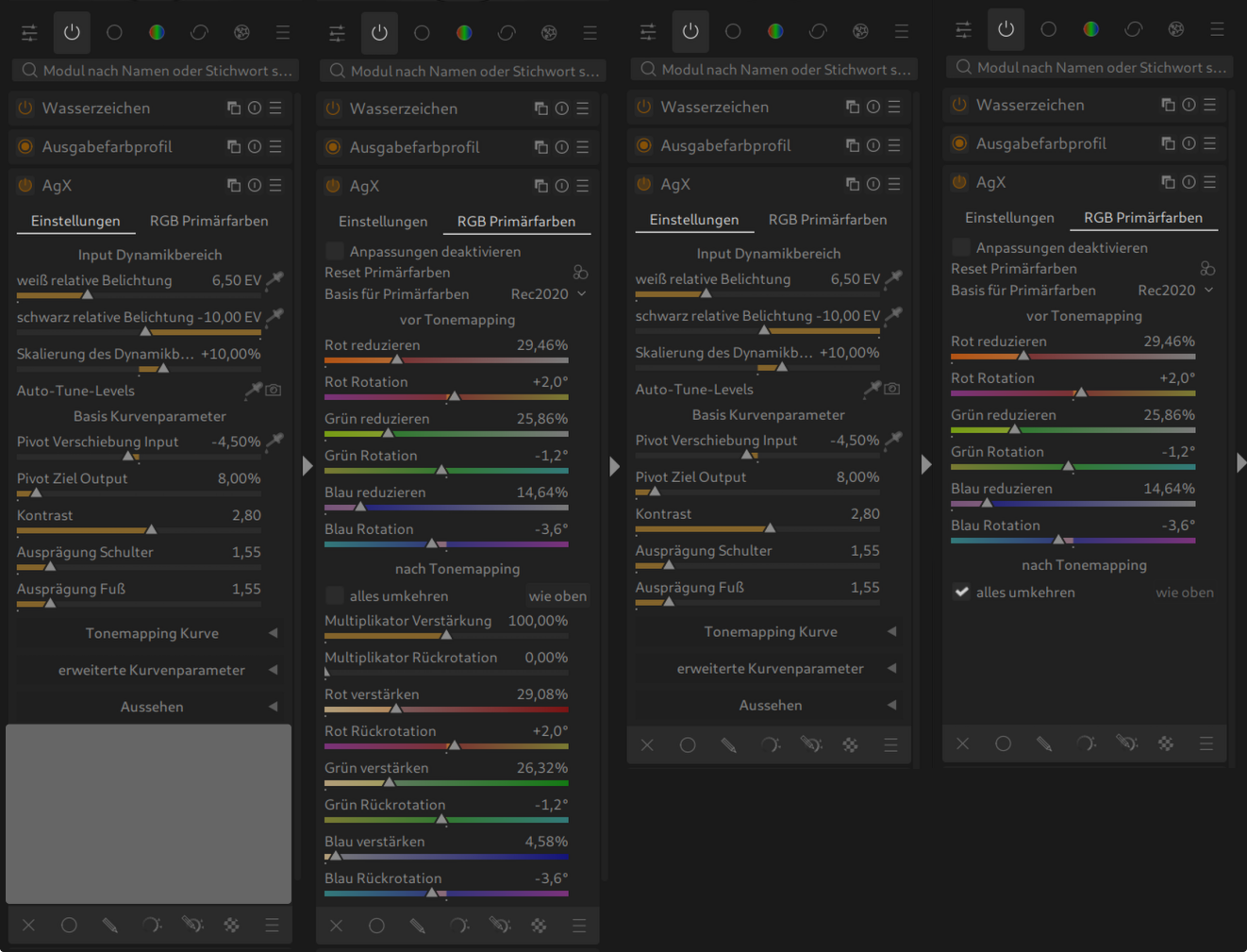Open 'Basis für Primärfarben' Rec2020 dropdown in rightmost panel
Image resolution: width=1247 pixels, height=952 pixels.
pyautogui.click(x=1175, y=291)
